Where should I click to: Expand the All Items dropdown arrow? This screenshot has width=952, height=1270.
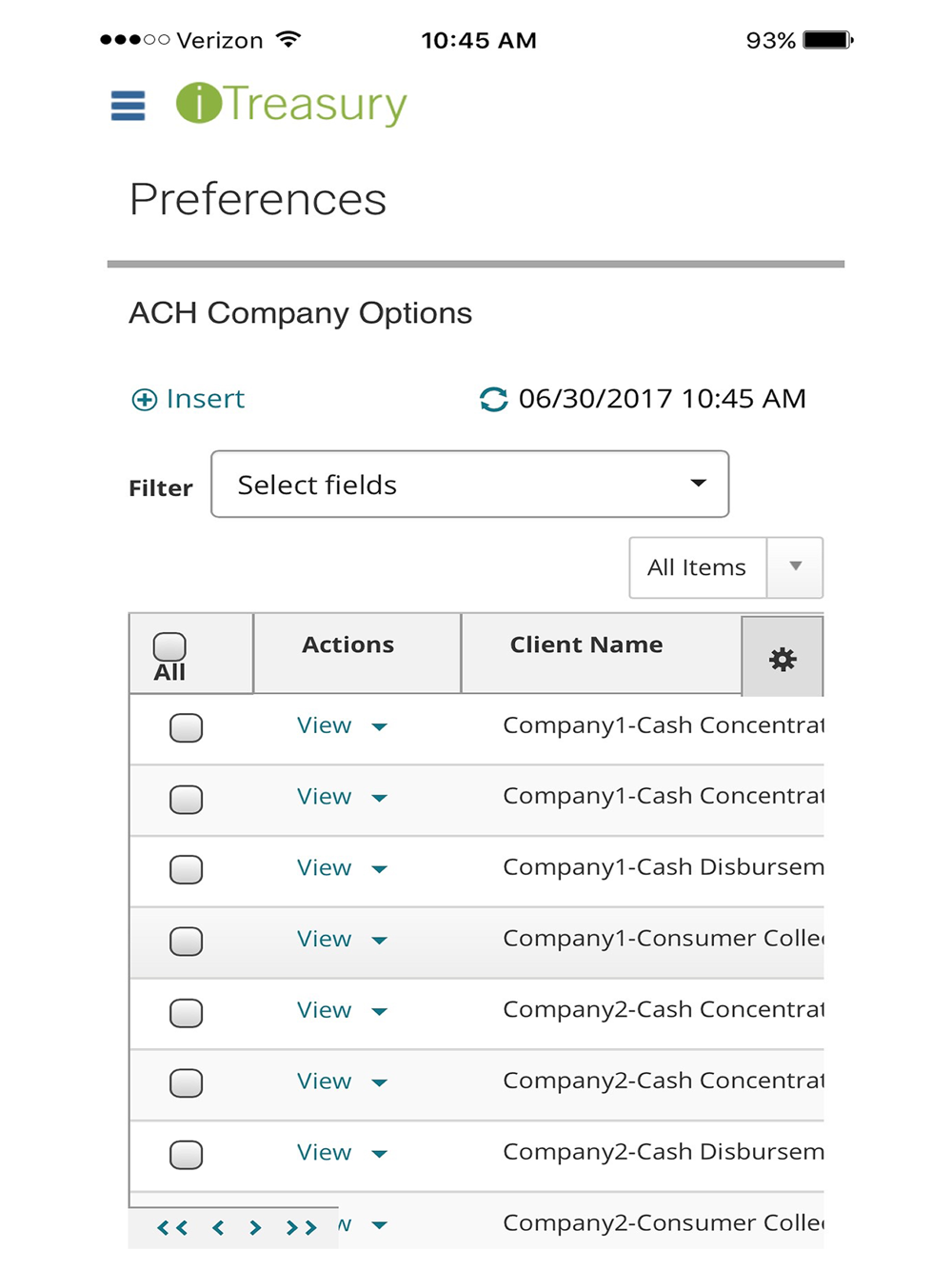click(795, 567)
